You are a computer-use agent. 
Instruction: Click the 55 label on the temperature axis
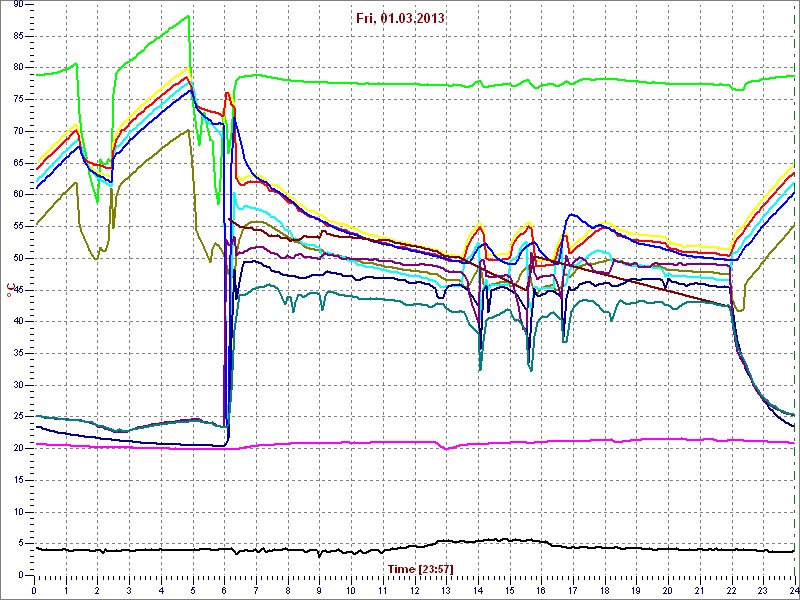(19, 226)
